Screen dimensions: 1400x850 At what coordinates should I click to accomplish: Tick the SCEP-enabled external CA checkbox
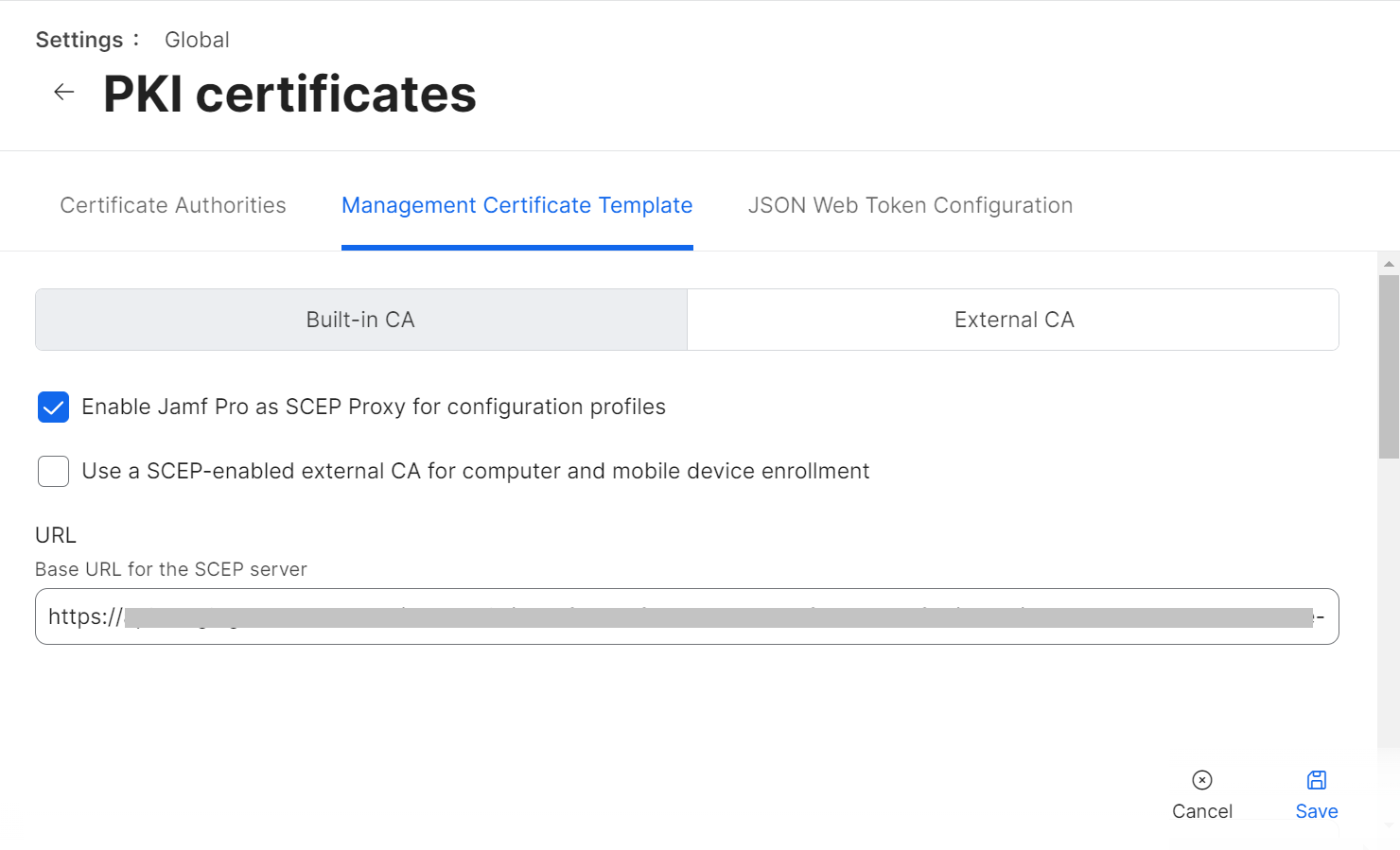tap(53, 471)
